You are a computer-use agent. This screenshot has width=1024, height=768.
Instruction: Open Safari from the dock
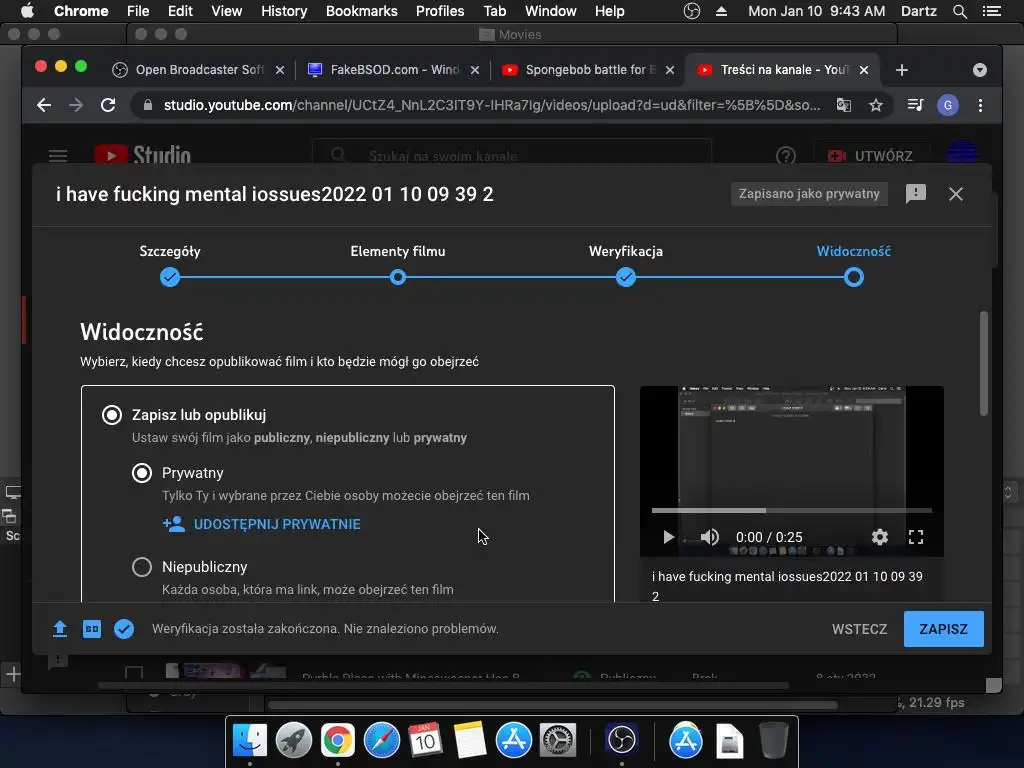point(382,740)
